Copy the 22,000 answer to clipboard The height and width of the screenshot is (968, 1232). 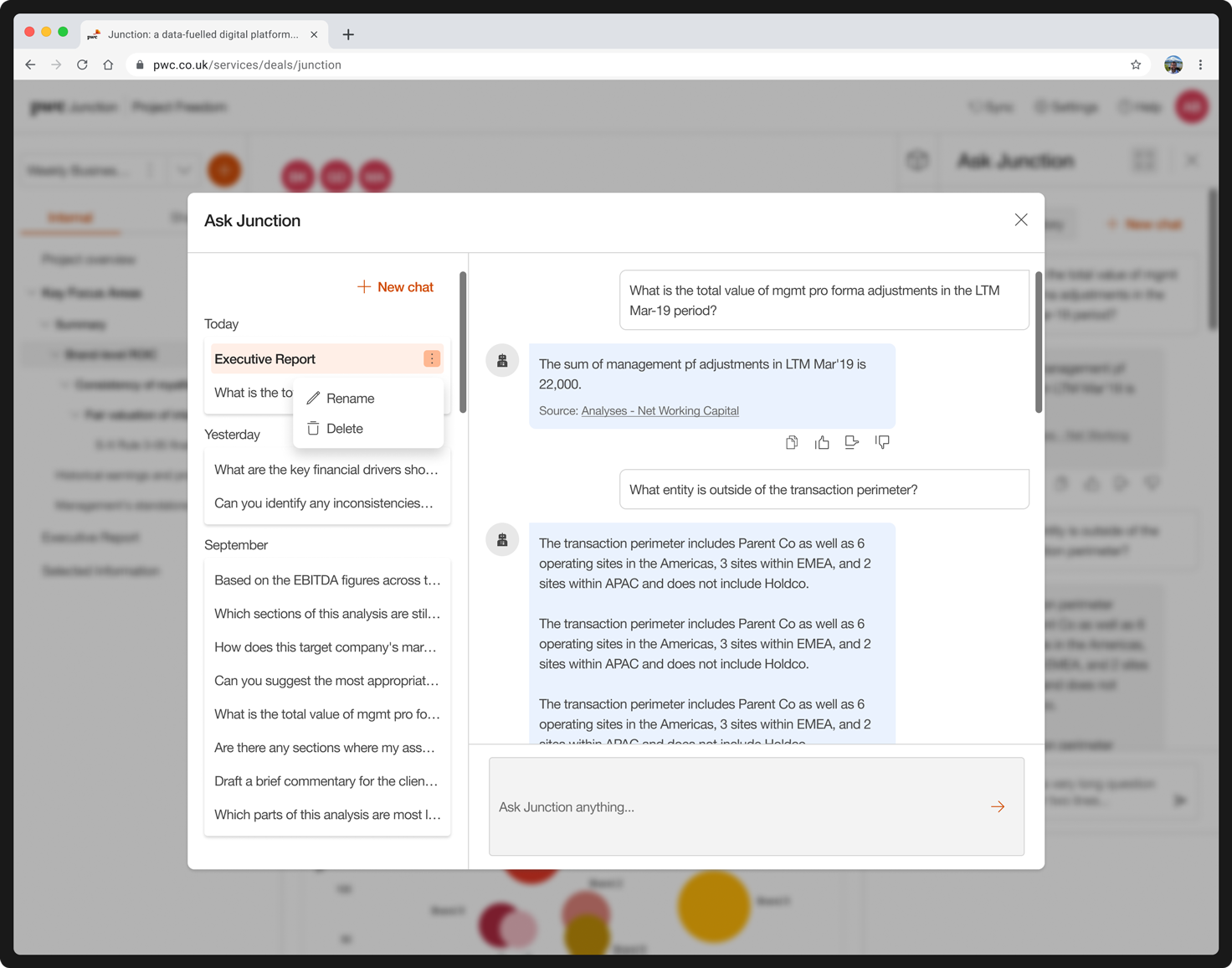pyautogui.click(x=792, y=442)
